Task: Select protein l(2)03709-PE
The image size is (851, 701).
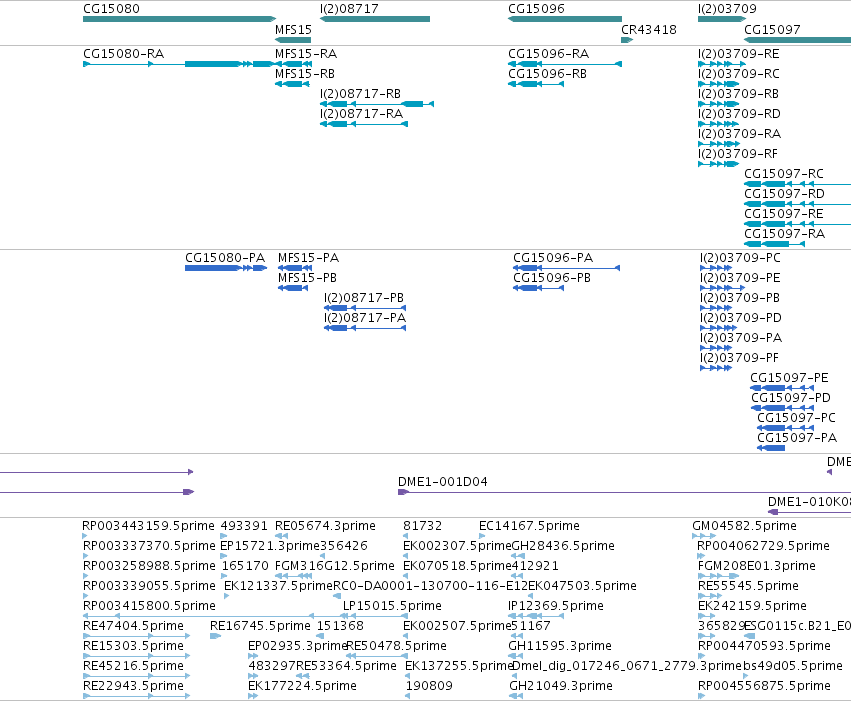Action: click(740, 278)
